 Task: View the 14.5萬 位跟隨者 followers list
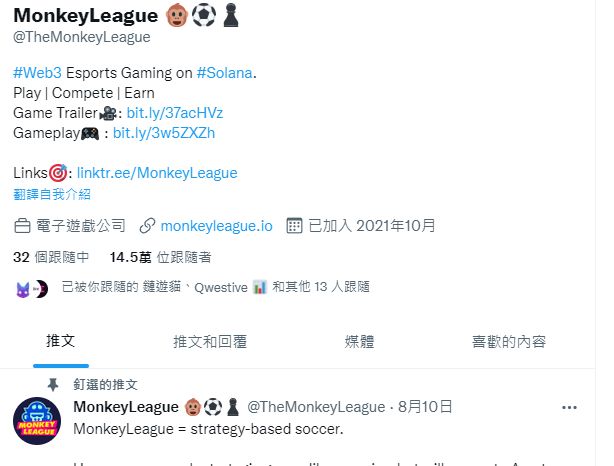pyautogui.click(x=161, y=257)
